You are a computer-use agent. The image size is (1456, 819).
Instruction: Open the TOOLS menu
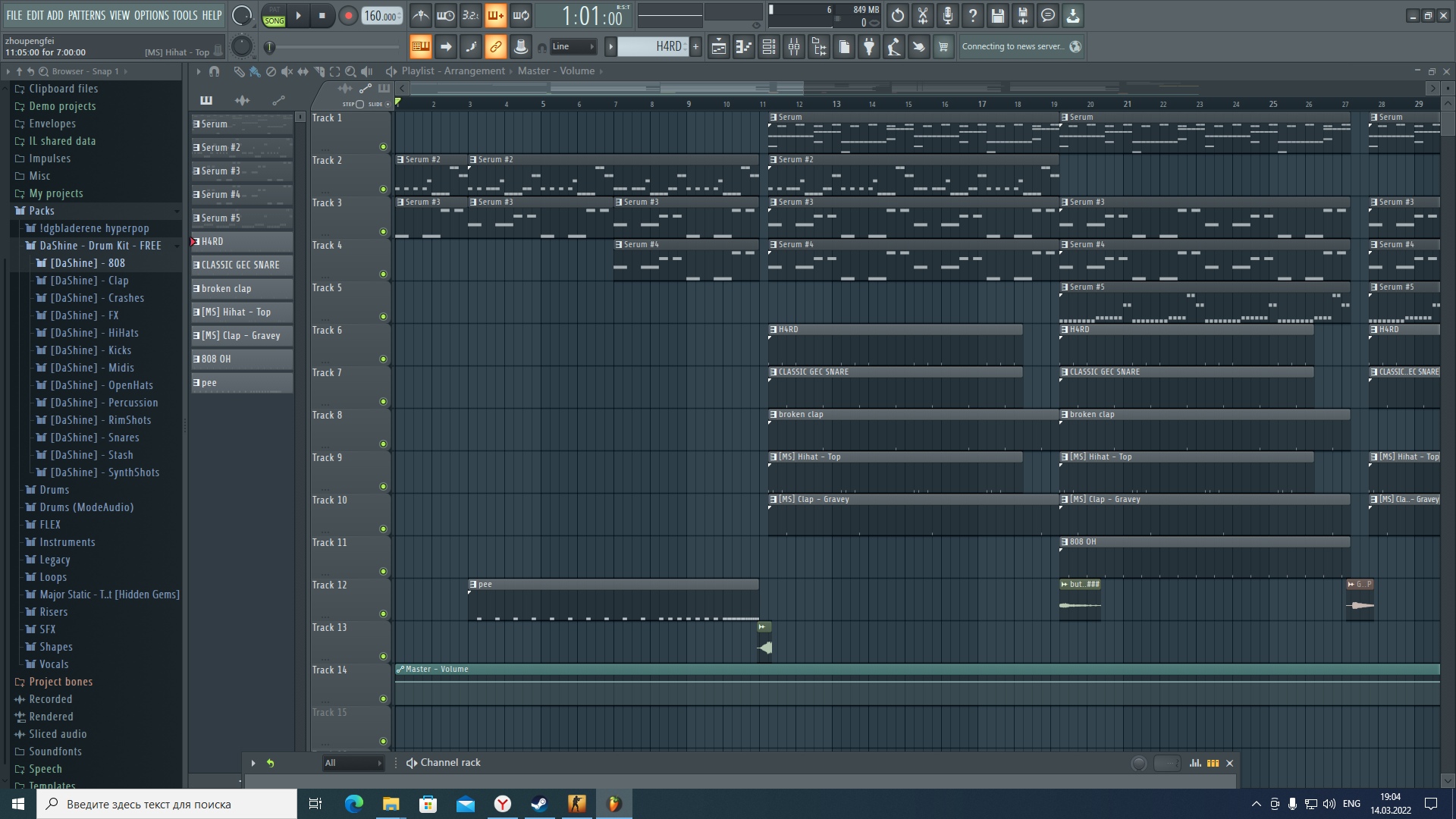(186, 14)
